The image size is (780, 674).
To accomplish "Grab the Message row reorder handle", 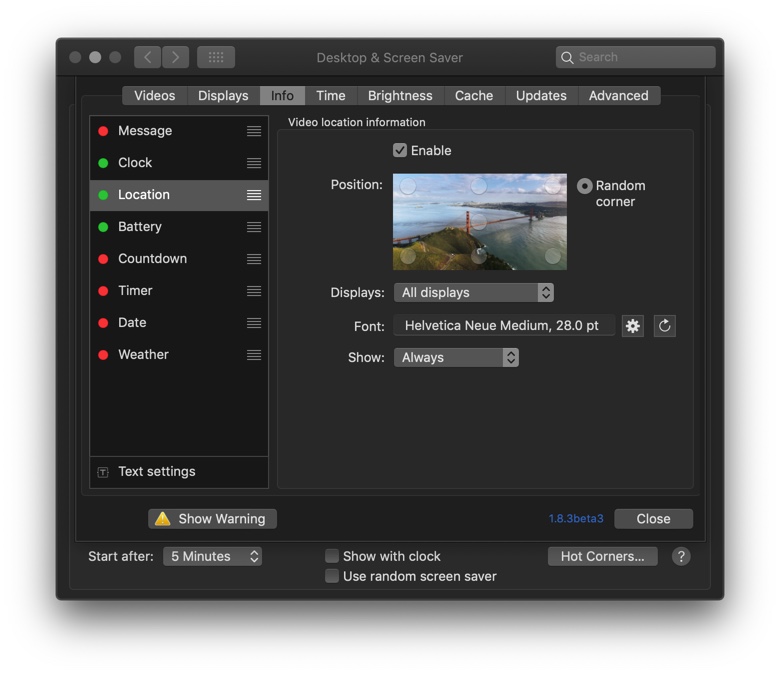I will (x=254, y=131).
